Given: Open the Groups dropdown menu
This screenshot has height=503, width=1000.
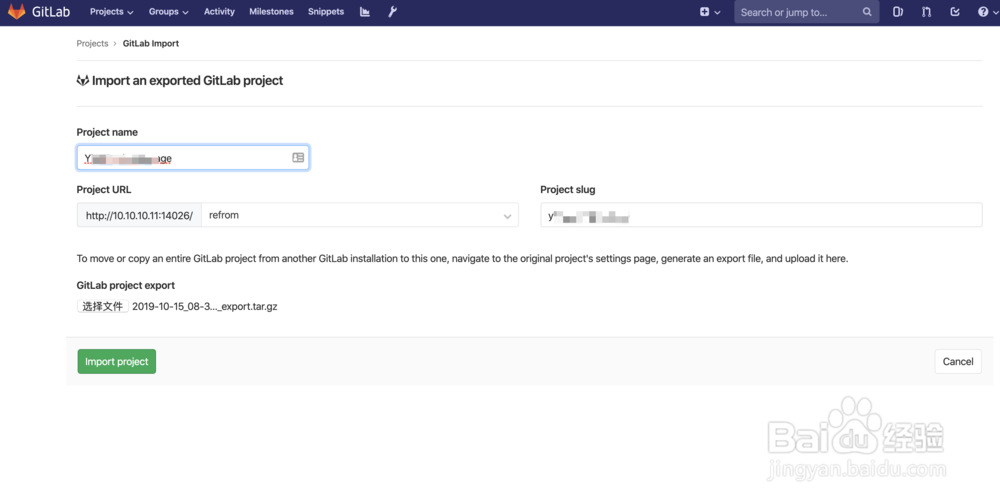Looking at the screenshot, I should pos(168,11).
